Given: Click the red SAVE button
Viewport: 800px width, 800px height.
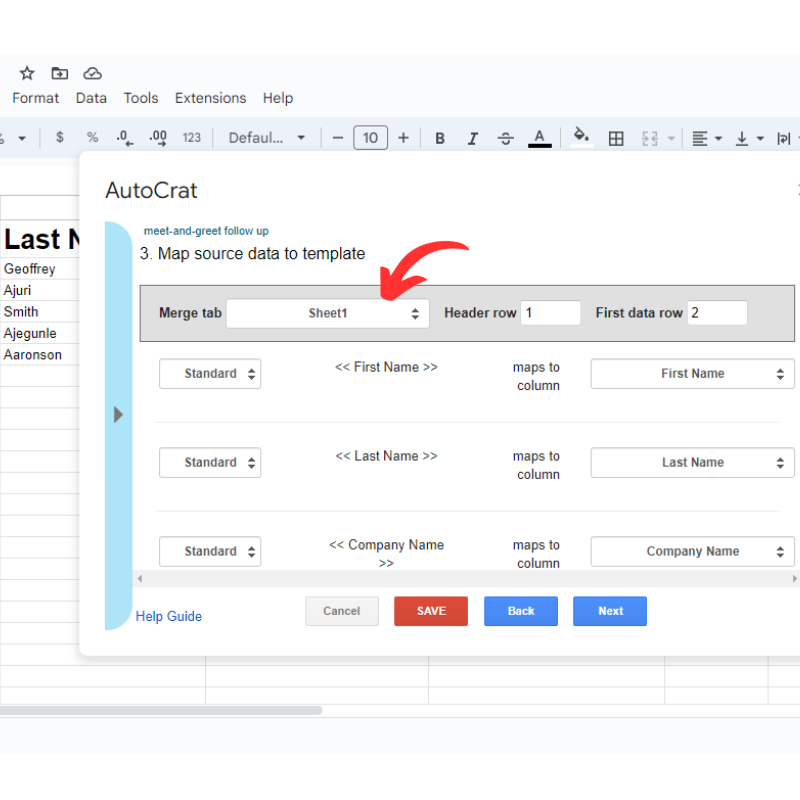Looking at the screenshot, I should pyautogui.click(x=431, y=611).
